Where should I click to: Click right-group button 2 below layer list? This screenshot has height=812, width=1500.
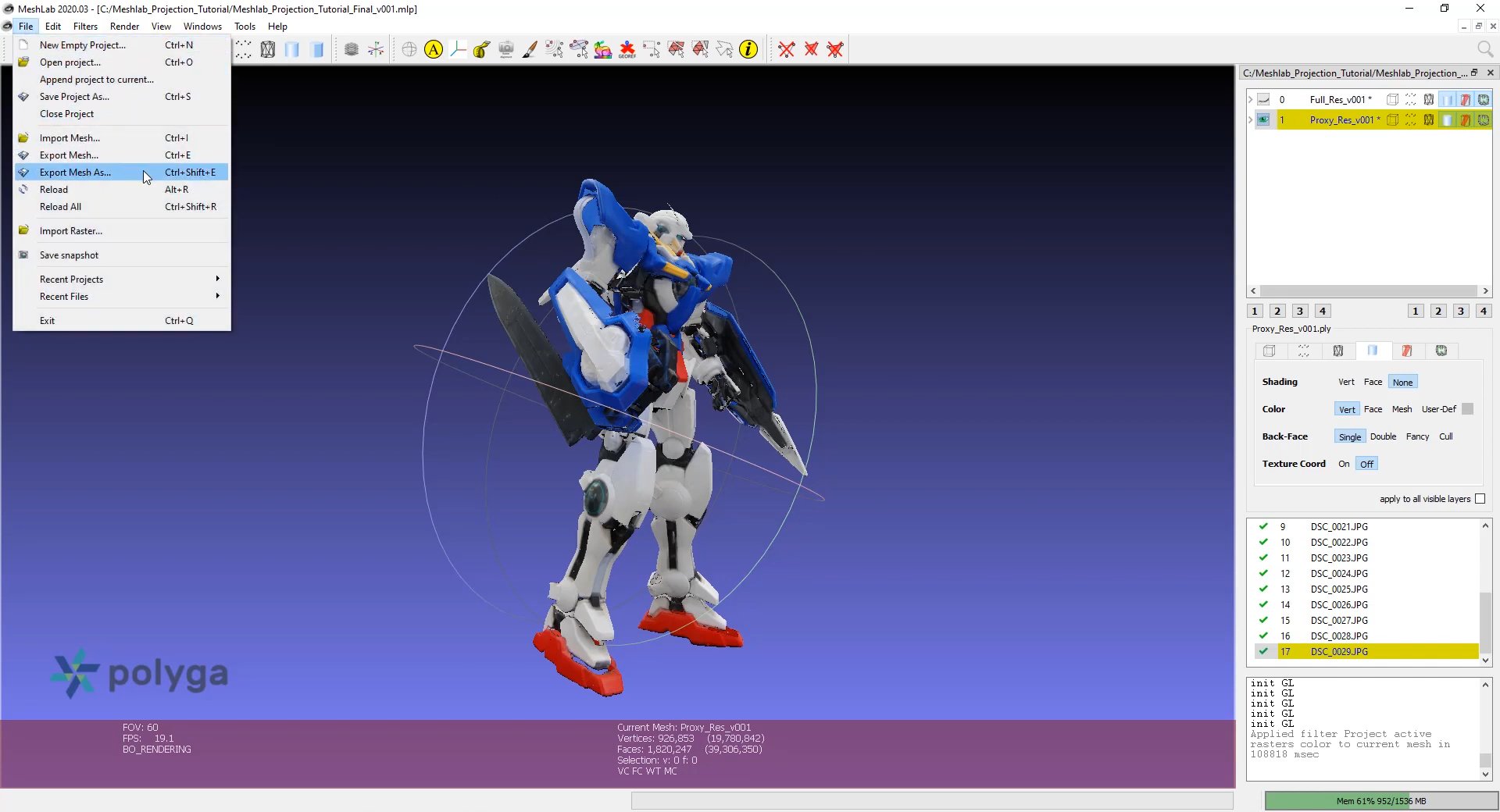coord(1438,311)
